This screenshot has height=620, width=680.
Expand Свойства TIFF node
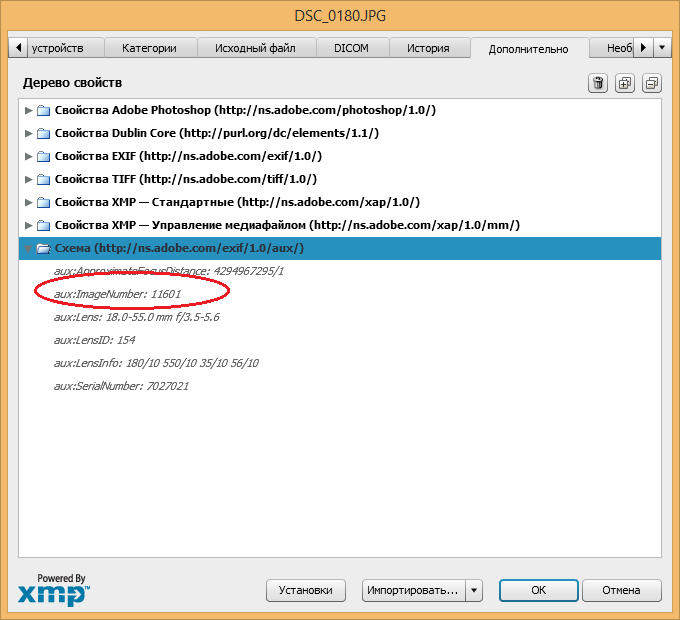click(28, 179)
